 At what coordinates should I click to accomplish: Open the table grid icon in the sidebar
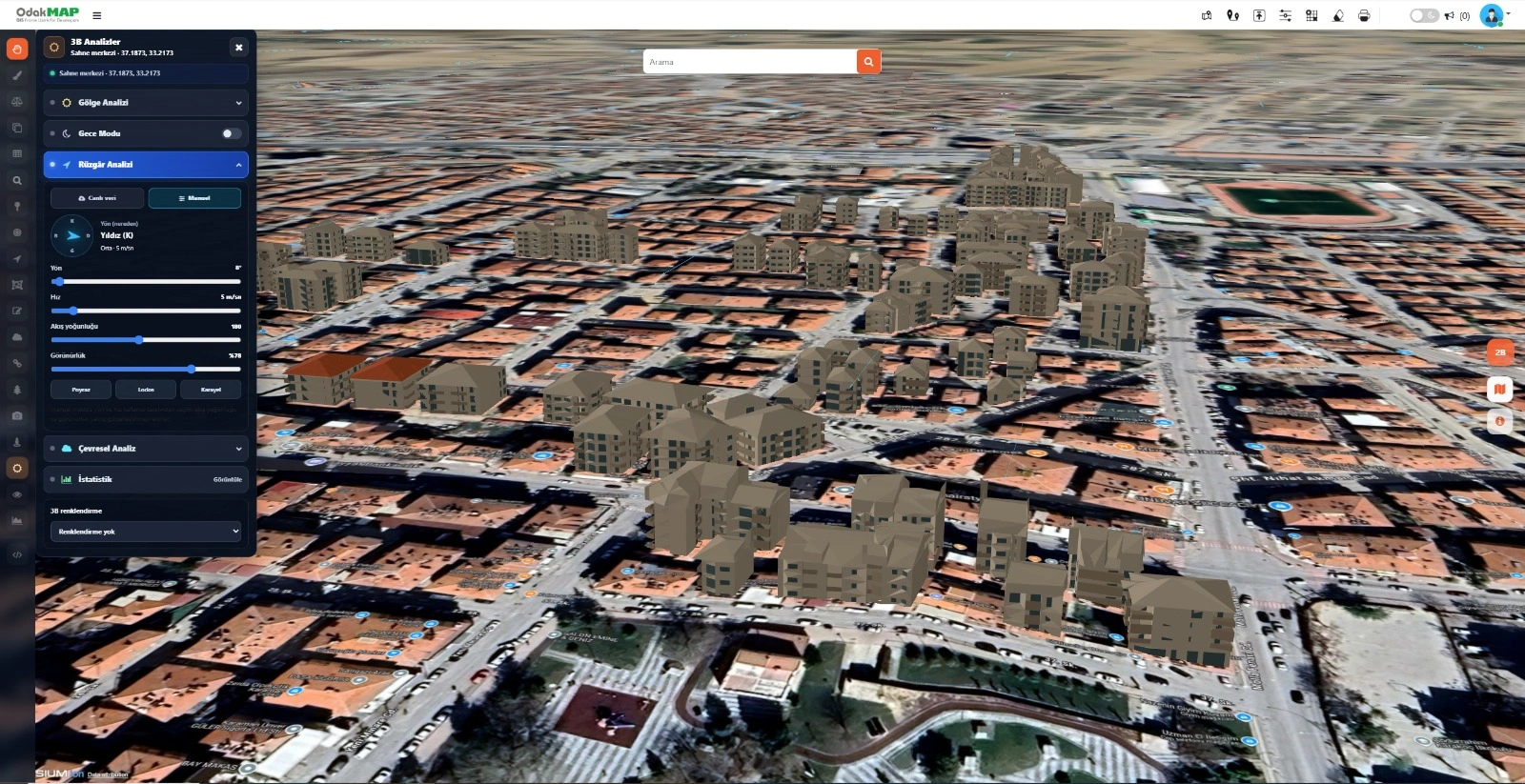coord(17,153)
